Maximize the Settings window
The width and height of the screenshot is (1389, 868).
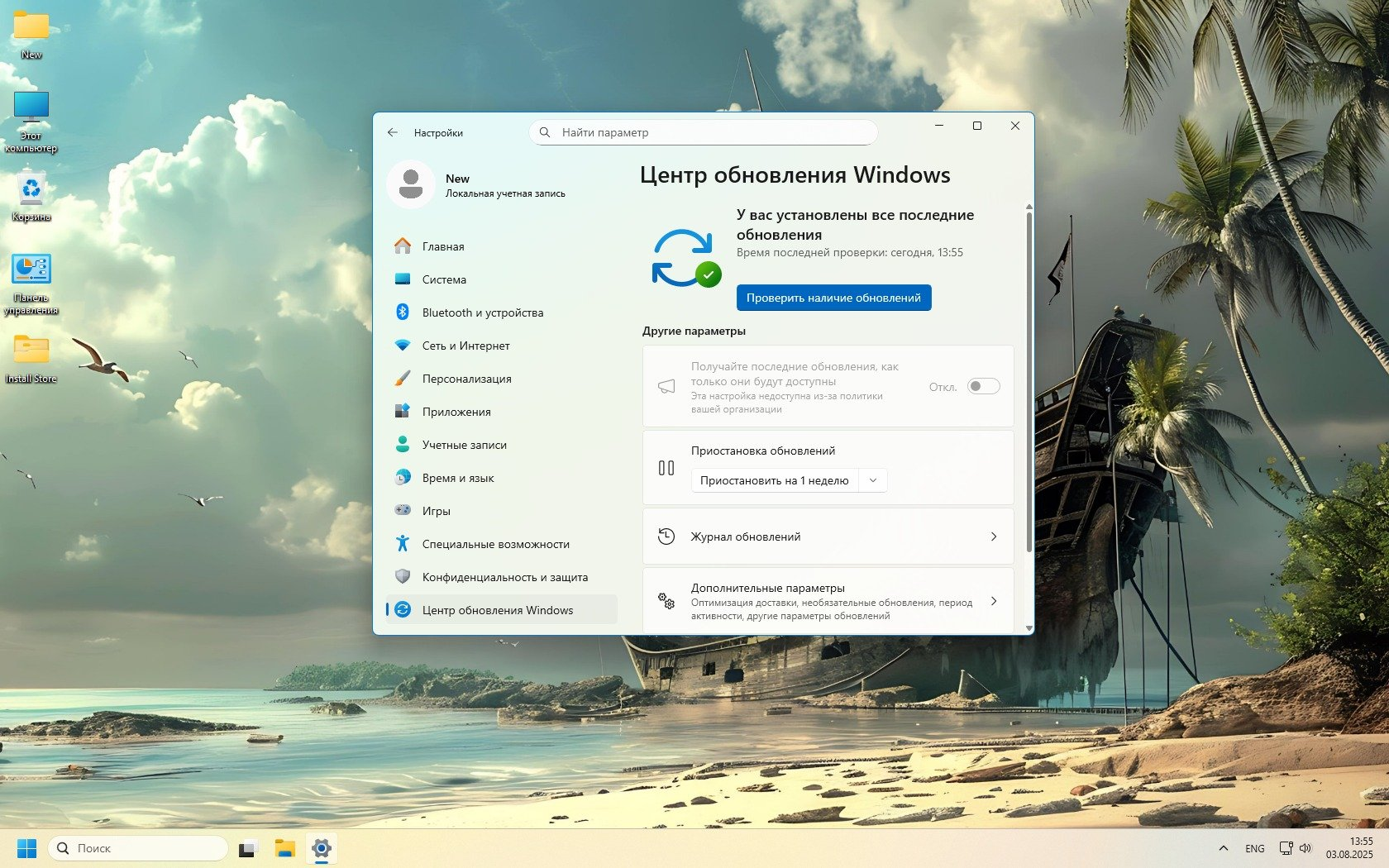tap(977, 126)
